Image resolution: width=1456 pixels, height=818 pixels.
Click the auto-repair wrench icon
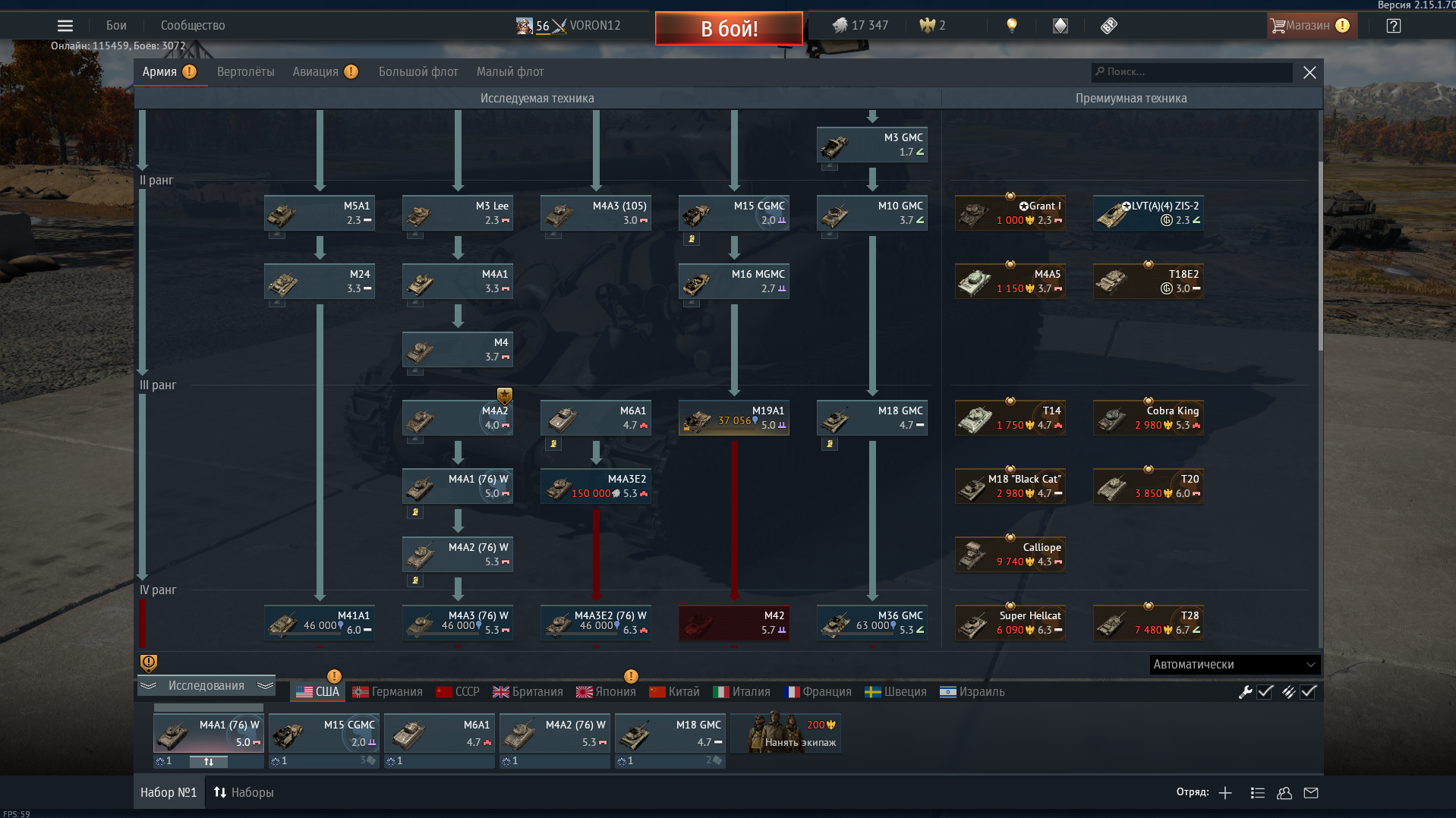coord(1245,691)
